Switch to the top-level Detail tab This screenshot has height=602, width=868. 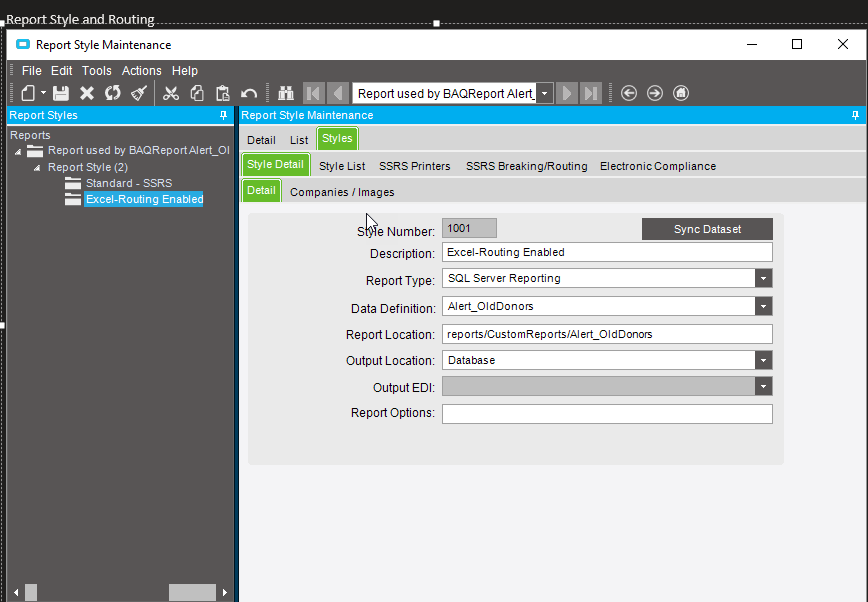pyautogui.click(x=261, y=140)
